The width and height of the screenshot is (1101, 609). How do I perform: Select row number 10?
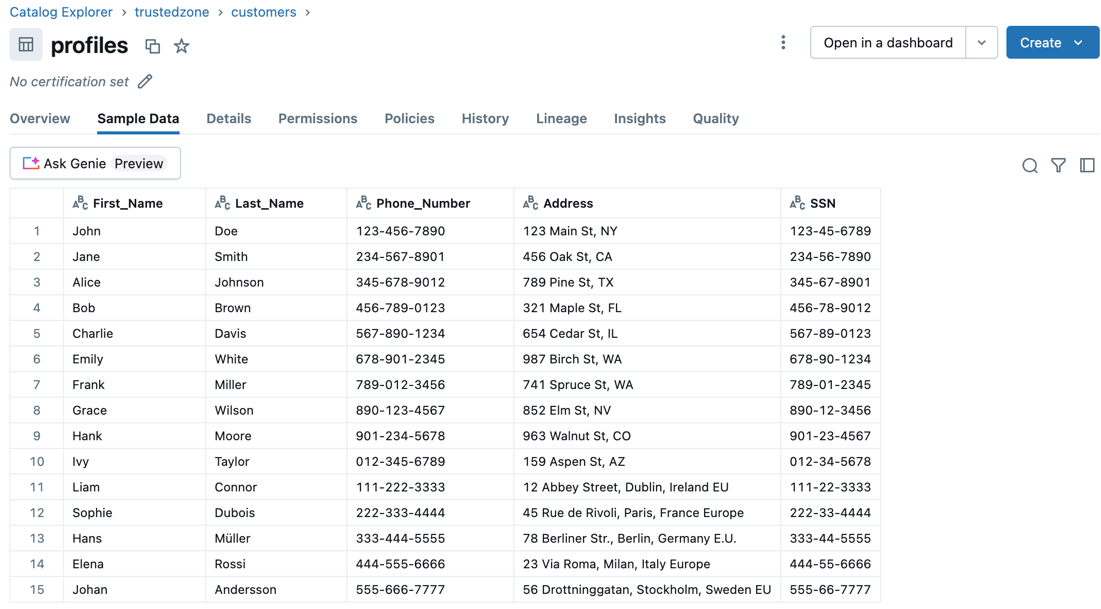[37, 461]
